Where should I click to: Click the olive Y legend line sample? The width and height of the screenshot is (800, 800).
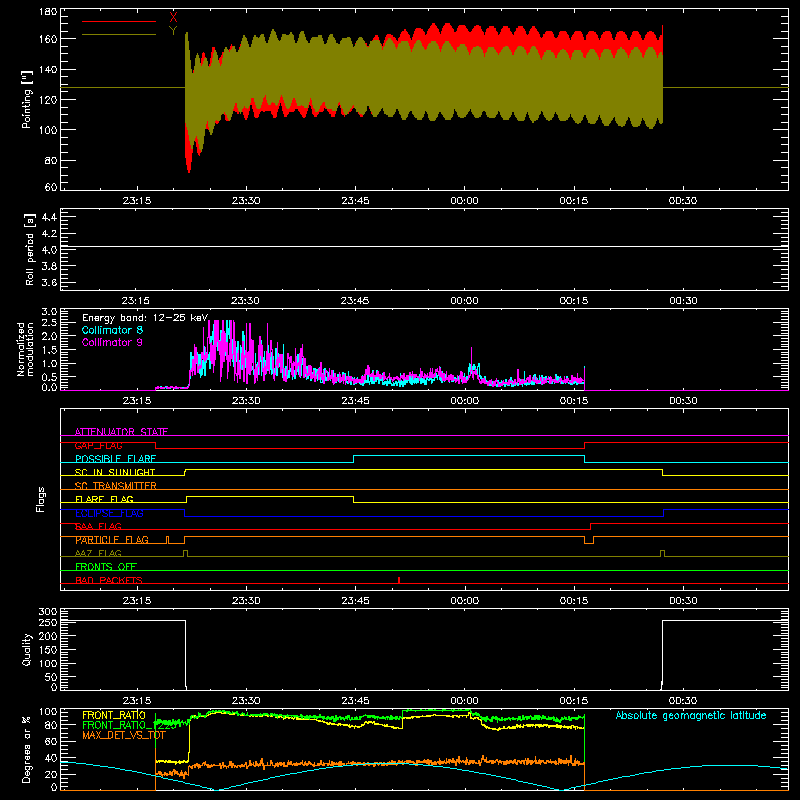[x=119, y=35]
